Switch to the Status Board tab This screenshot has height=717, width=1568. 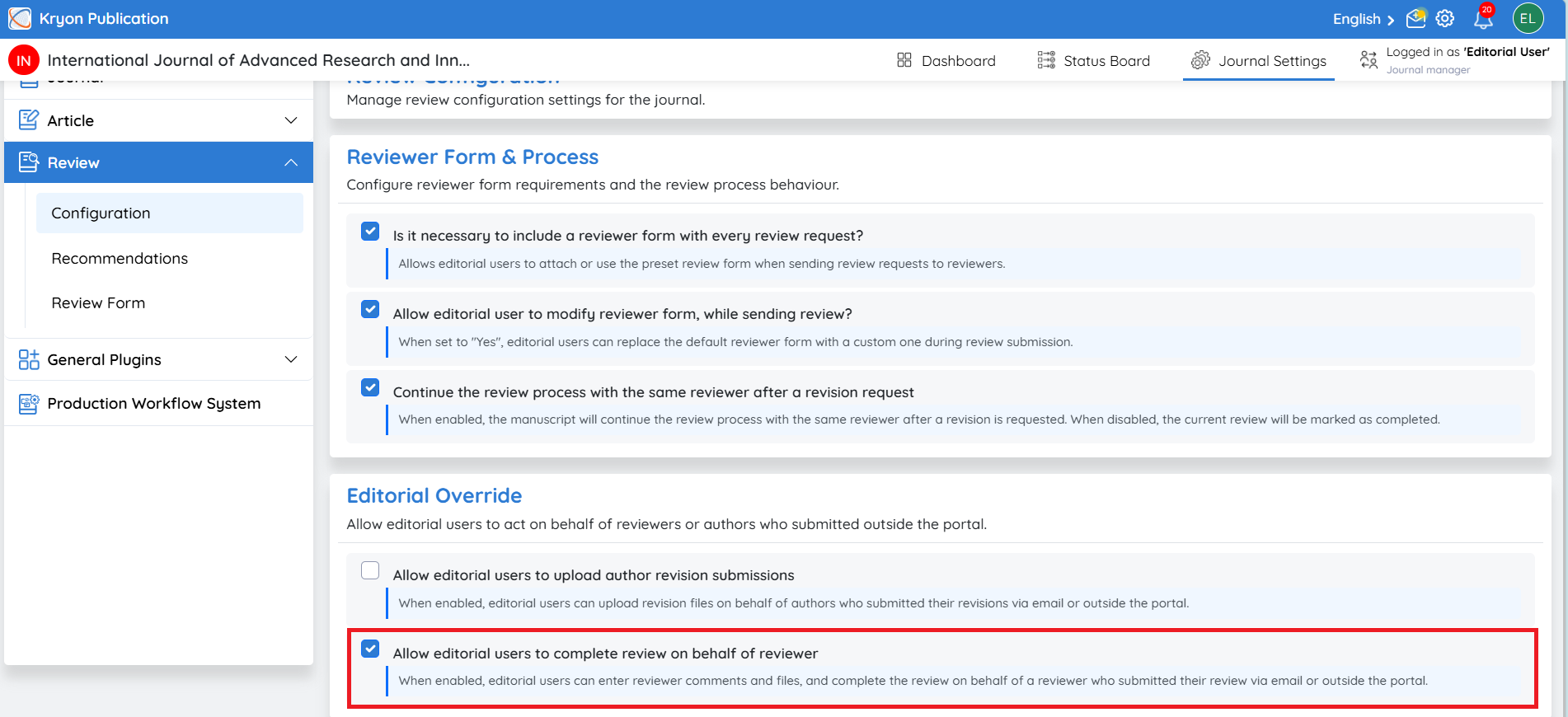1094,60
